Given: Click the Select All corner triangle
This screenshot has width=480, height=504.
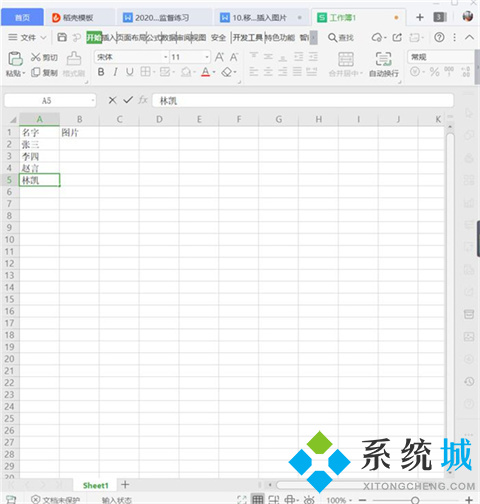Looking at the screenshot, I should coord(13,119).
